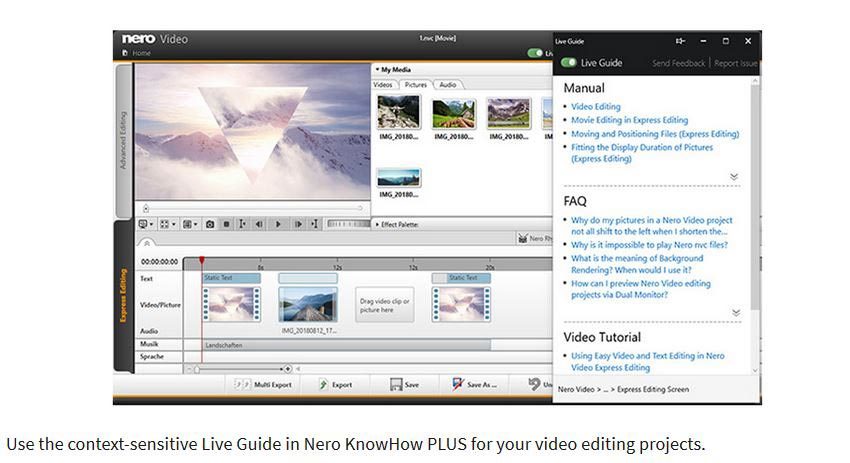Open Moving and Positioning Files link

click(655, 134)
